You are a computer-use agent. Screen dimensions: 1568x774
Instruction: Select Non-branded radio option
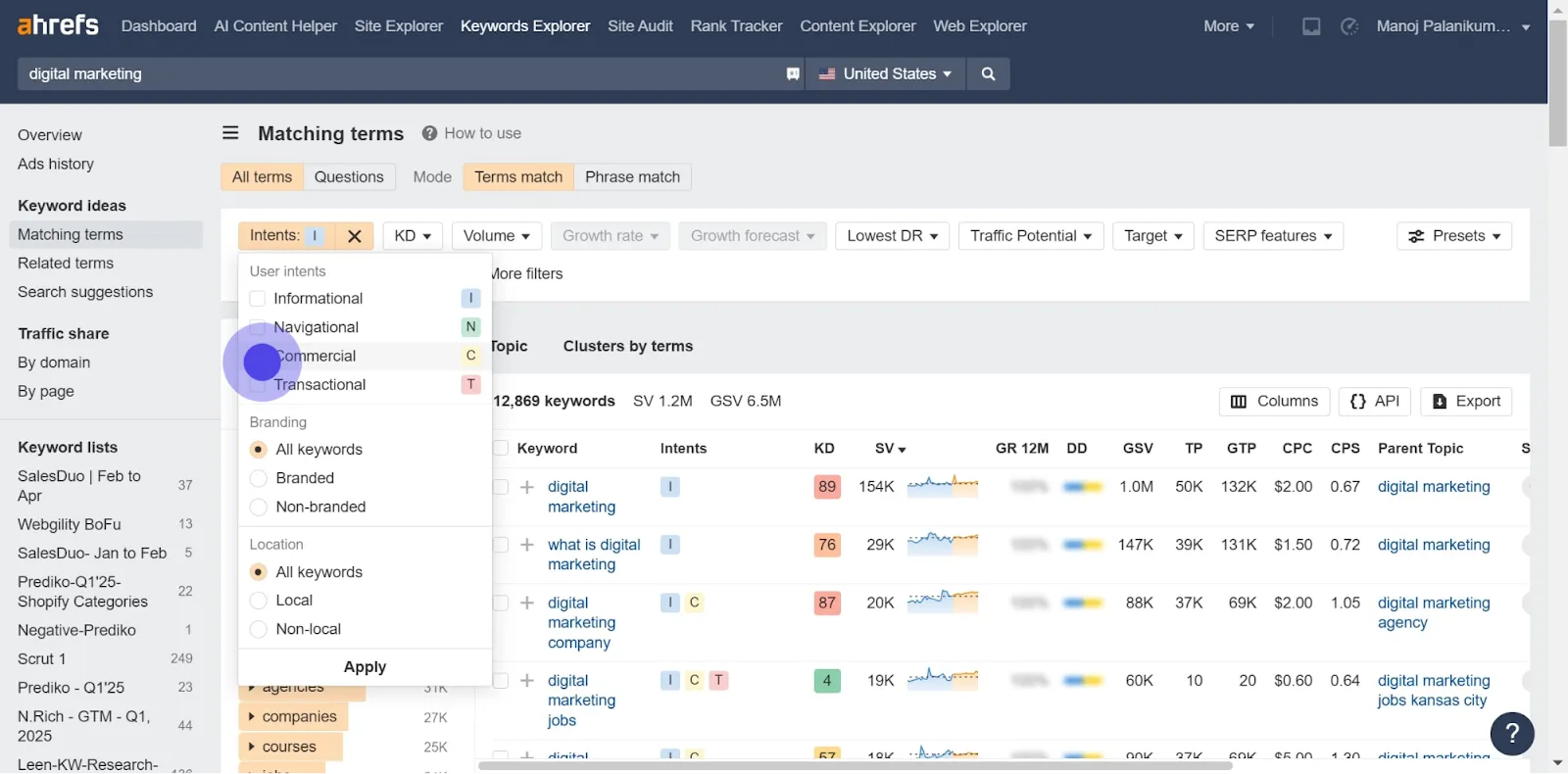[x=259, y=508]
